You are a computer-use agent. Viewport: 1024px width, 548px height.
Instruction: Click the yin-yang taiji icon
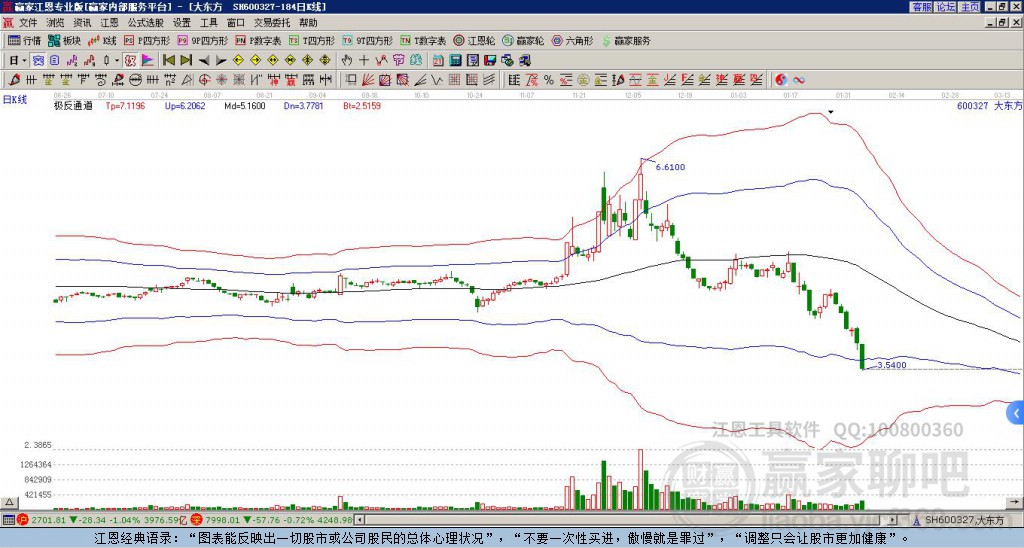click(x=781, y=80)
